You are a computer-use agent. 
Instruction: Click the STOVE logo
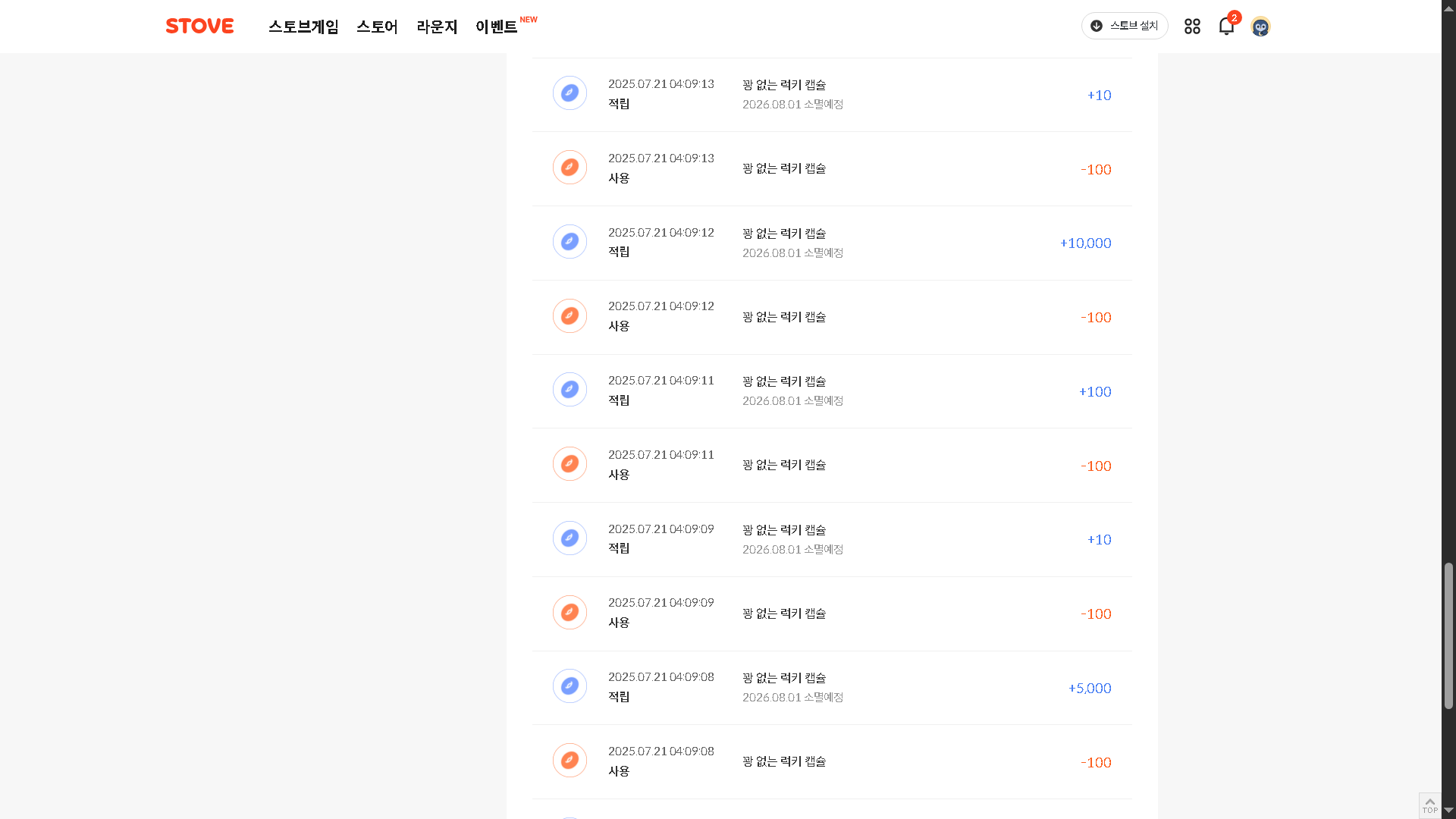tap(199, 26)
